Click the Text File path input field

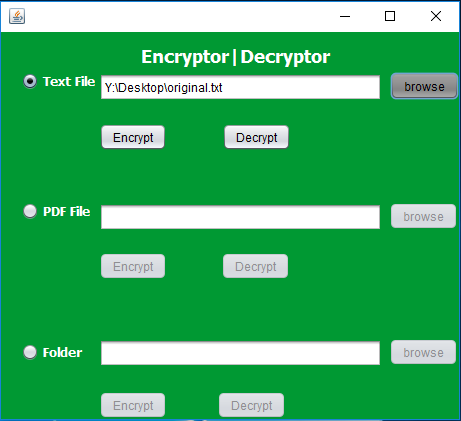point(240,87)
